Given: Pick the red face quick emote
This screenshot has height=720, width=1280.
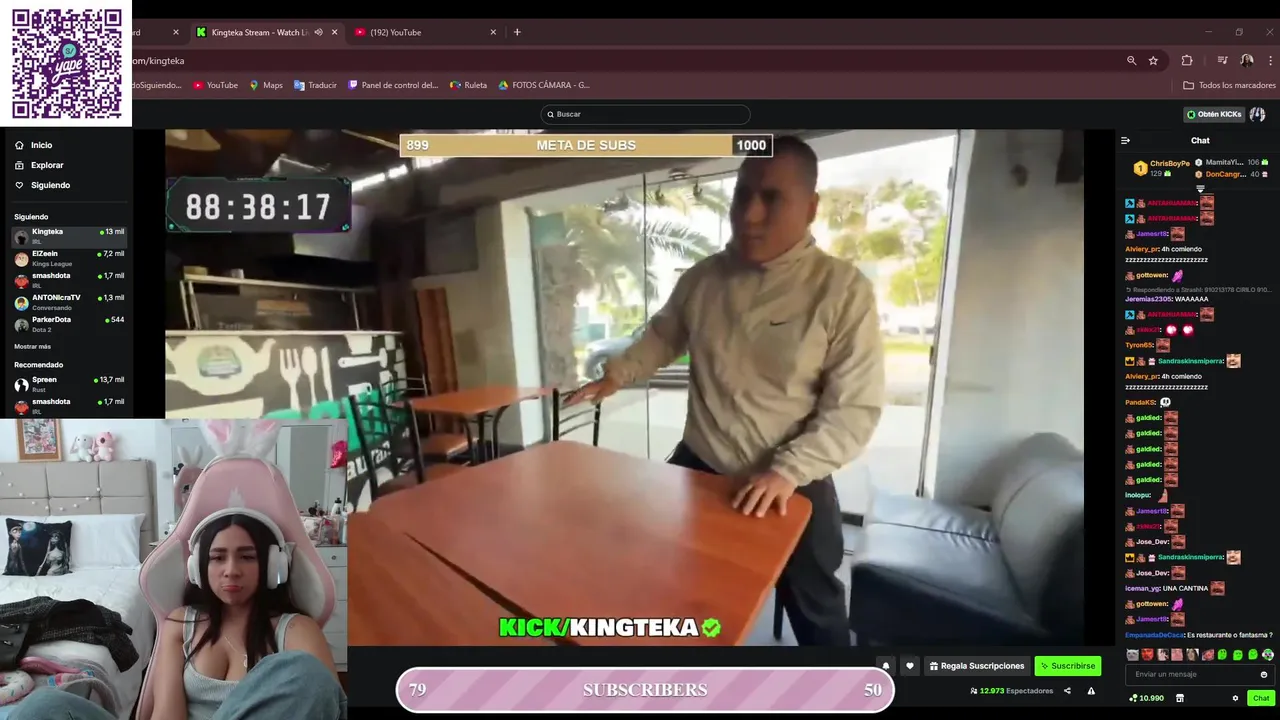Looking at the screenshot, I should coord(1147,655).
